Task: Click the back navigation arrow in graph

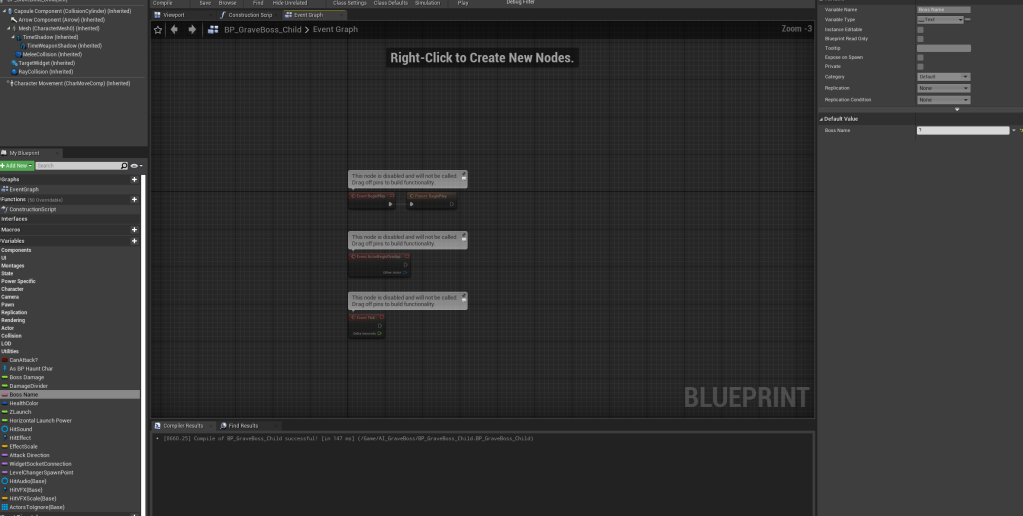Action: click(x=175, y=30)
